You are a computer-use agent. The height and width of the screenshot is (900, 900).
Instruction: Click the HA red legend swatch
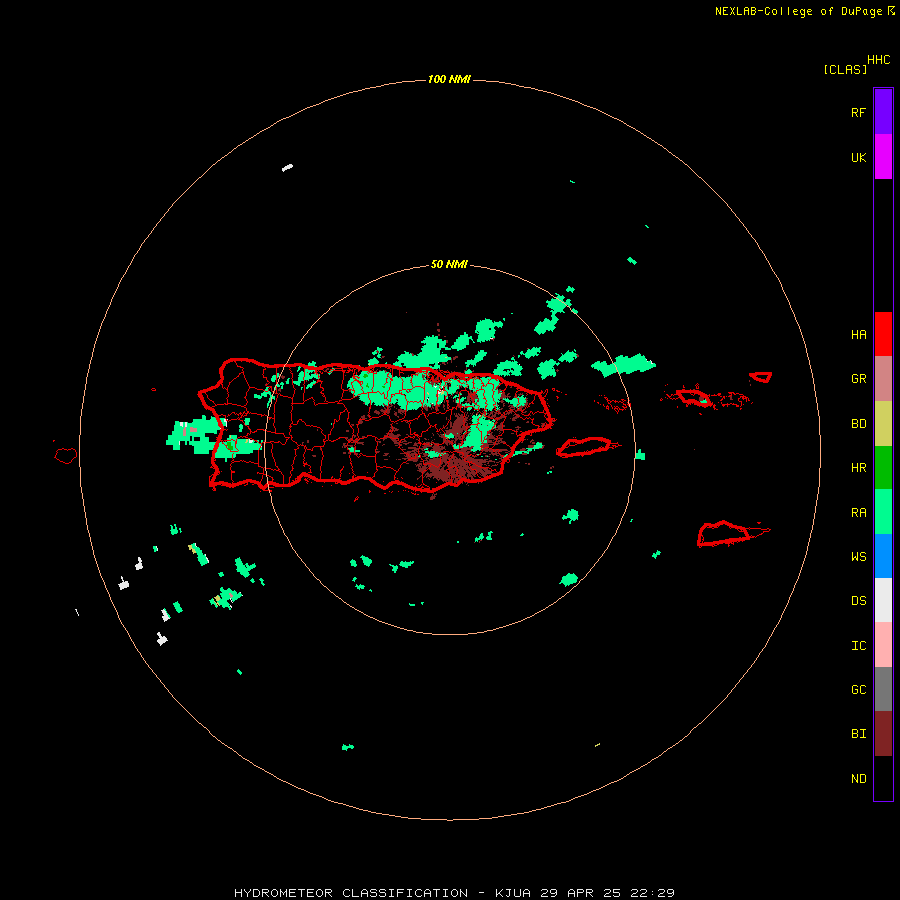click(x=883, y=334)
